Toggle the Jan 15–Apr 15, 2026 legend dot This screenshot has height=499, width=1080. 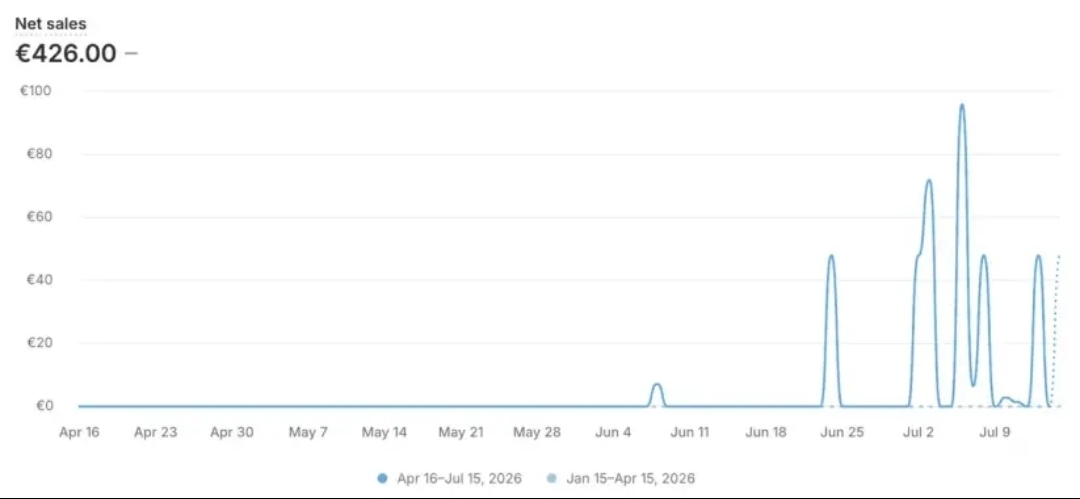[551, 478]
